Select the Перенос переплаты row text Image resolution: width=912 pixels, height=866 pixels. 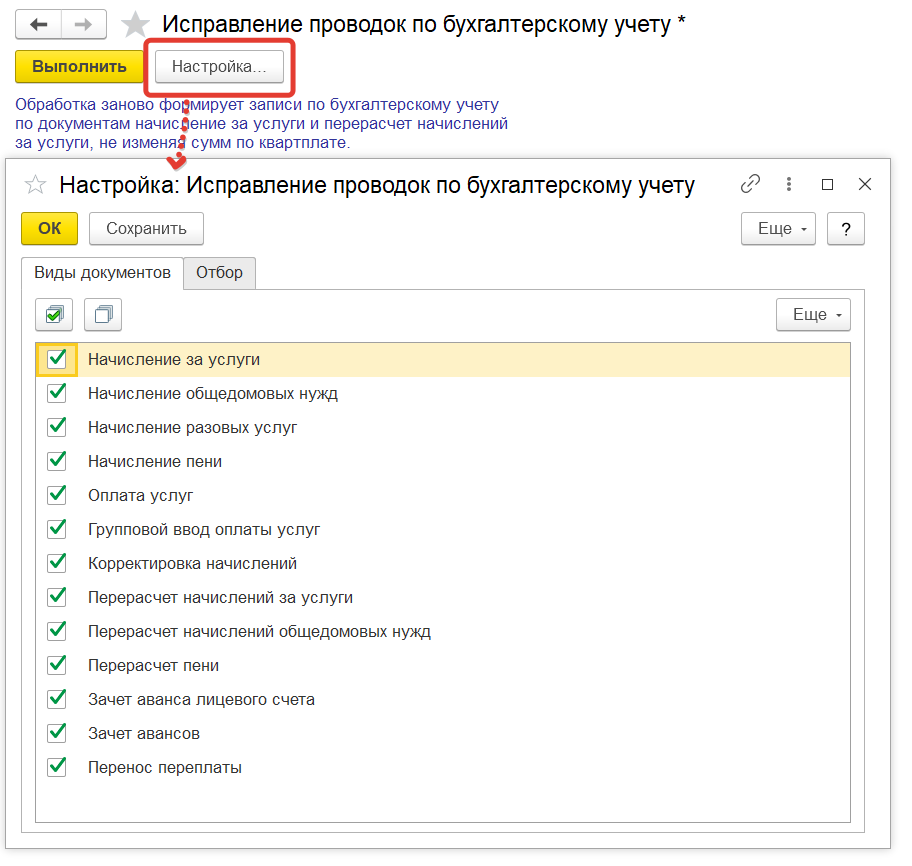pos(165,767)
